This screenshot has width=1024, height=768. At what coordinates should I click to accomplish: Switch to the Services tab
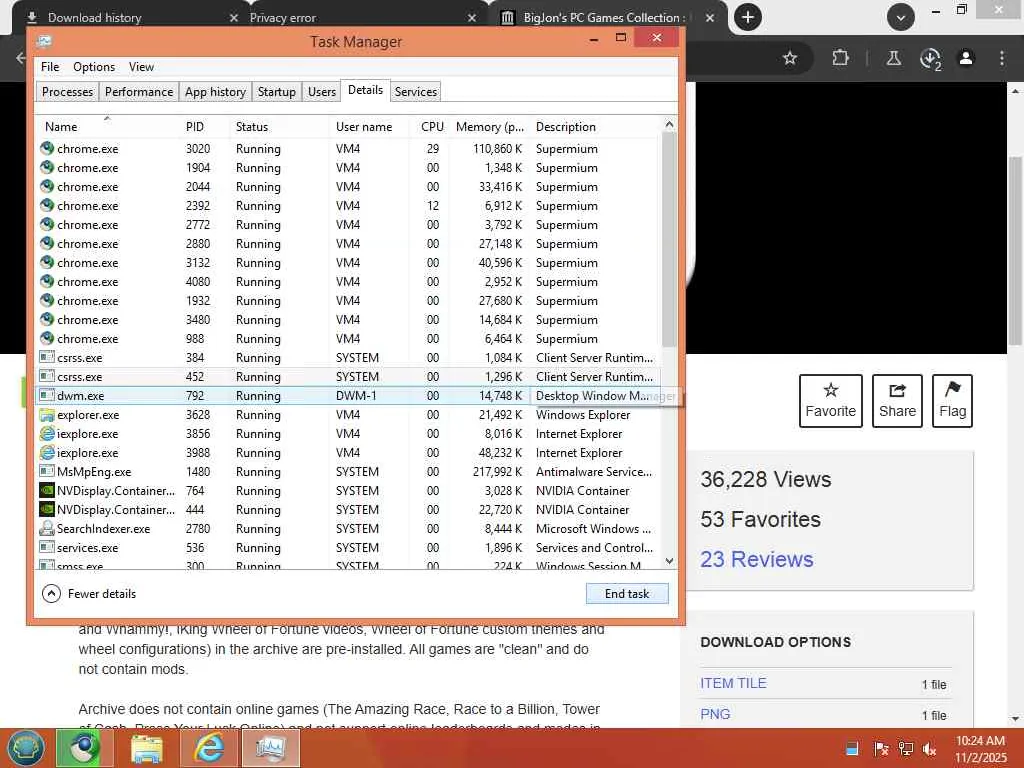pos(415,91)
